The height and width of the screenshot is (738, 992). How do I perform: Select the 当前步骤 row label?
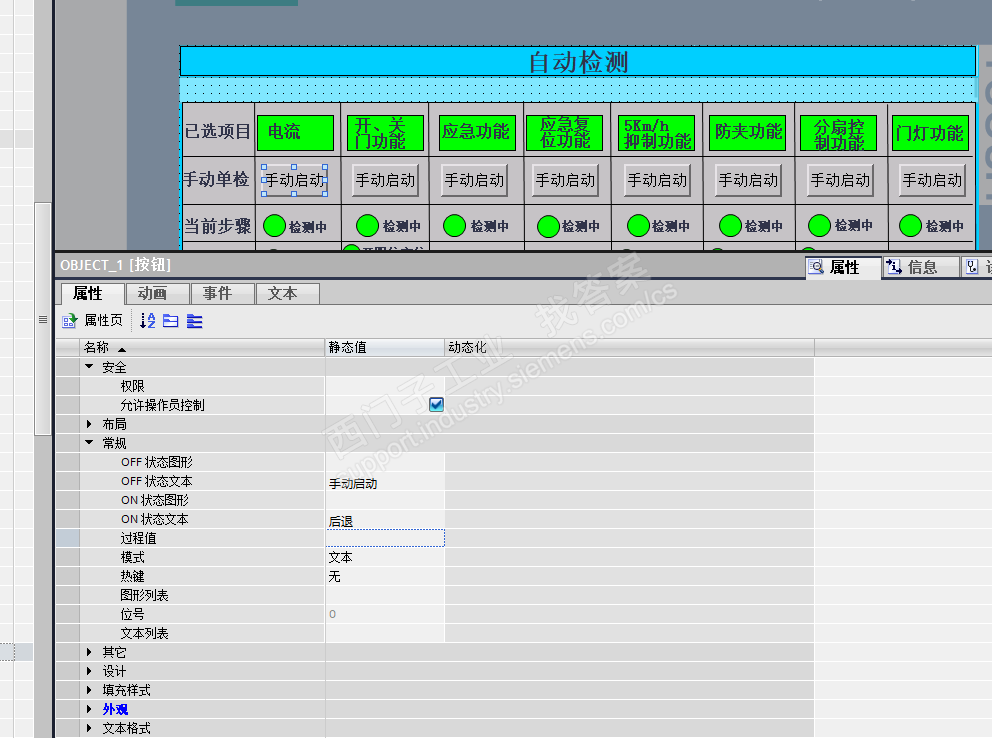(x=218, y=226)
